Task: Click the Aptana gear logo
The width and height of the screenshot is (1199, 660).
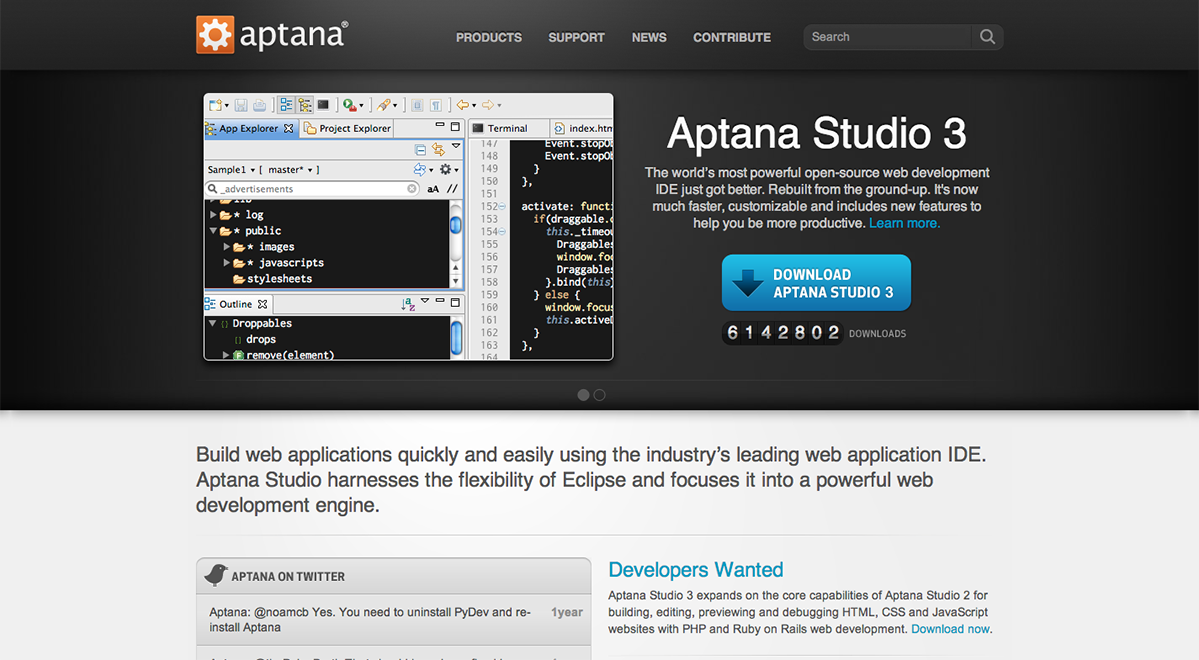Action: click(x=215, y=34)
